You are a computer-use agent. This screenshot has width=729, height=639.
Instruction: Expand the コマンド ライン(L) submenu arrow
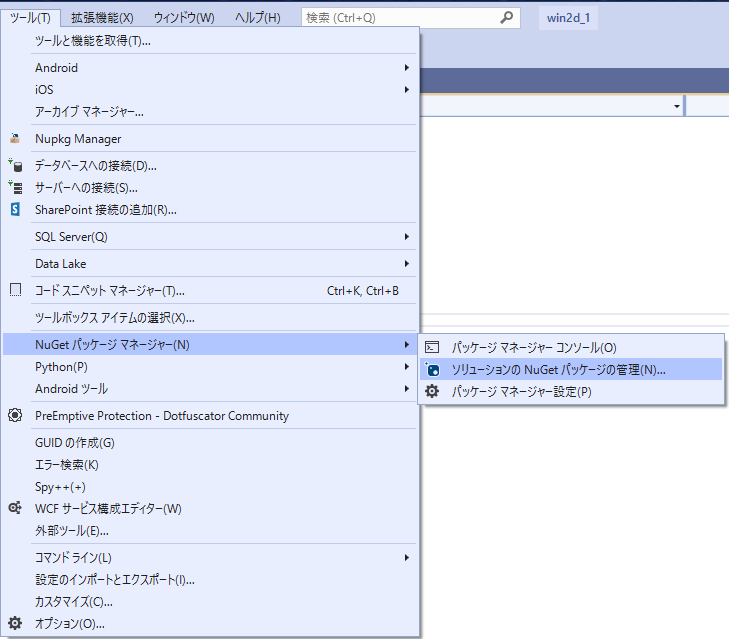tap(407, 558)
